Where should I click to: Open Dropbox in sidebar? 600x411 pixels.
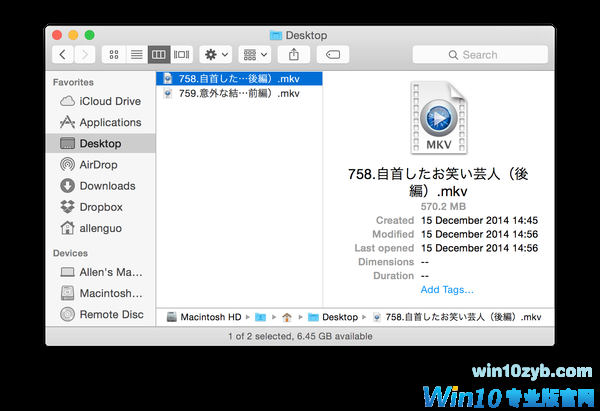pyautogui.click(x=101, y=207)
